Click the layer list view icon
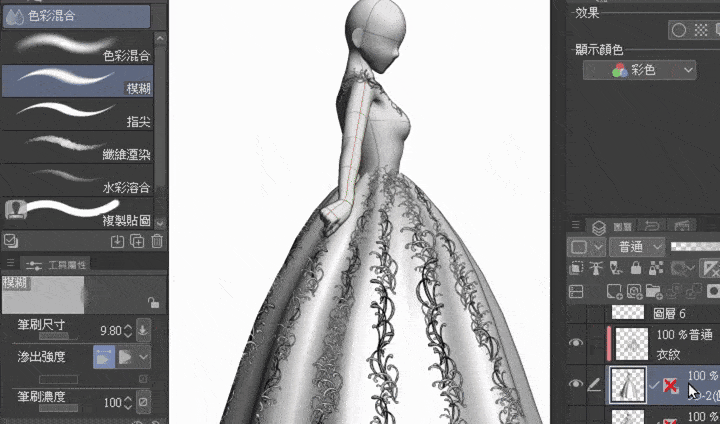The image size is (720, 424). [x=576, y=291]
